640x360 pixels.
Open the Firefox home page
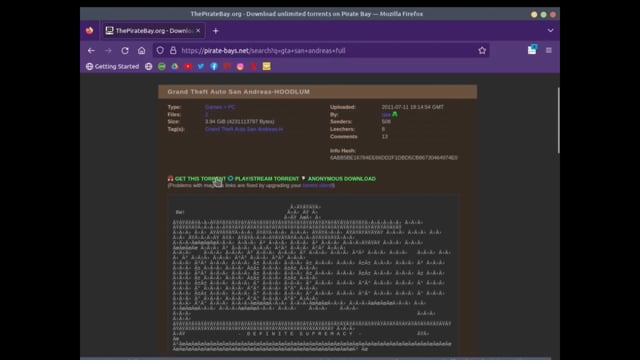coord(141,51)
